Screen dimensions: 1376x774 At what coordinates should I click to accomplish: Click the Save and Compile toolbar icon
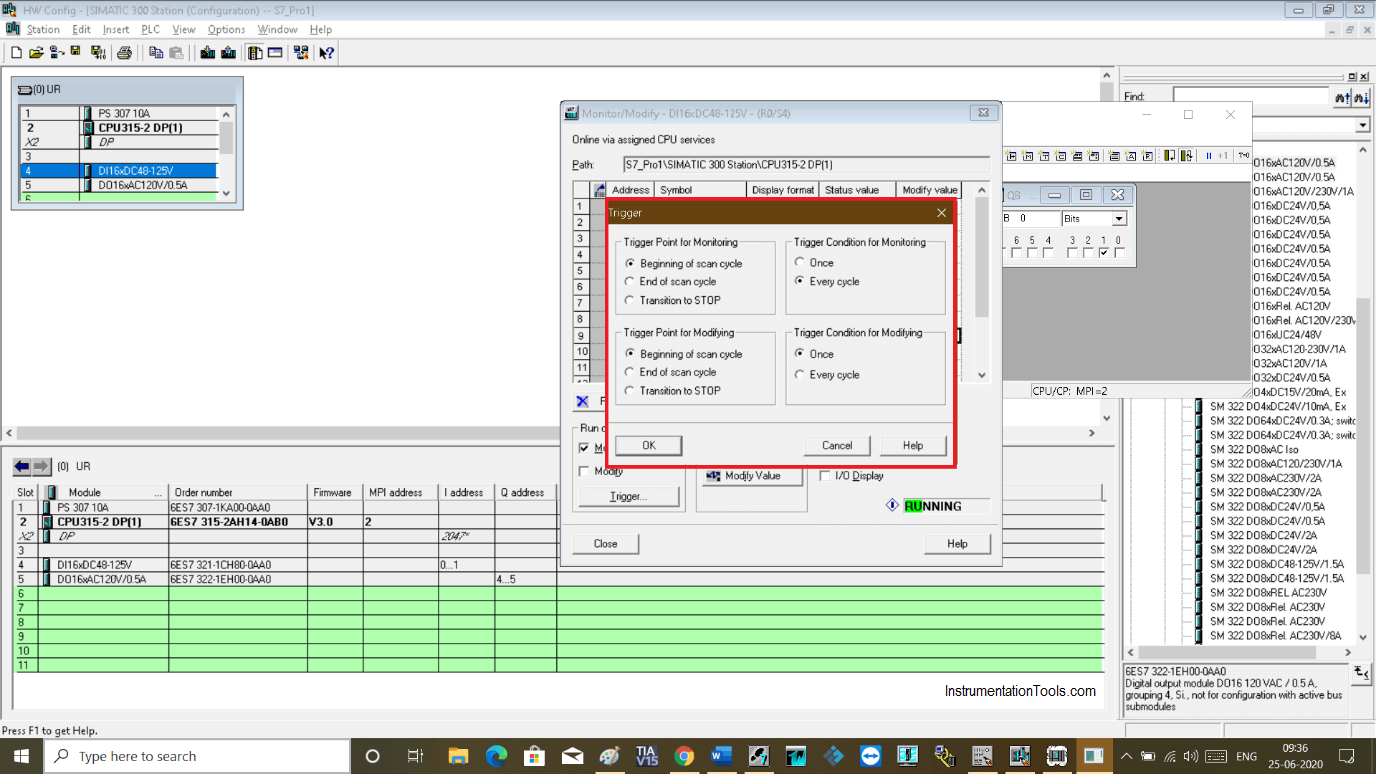point(98,52)
